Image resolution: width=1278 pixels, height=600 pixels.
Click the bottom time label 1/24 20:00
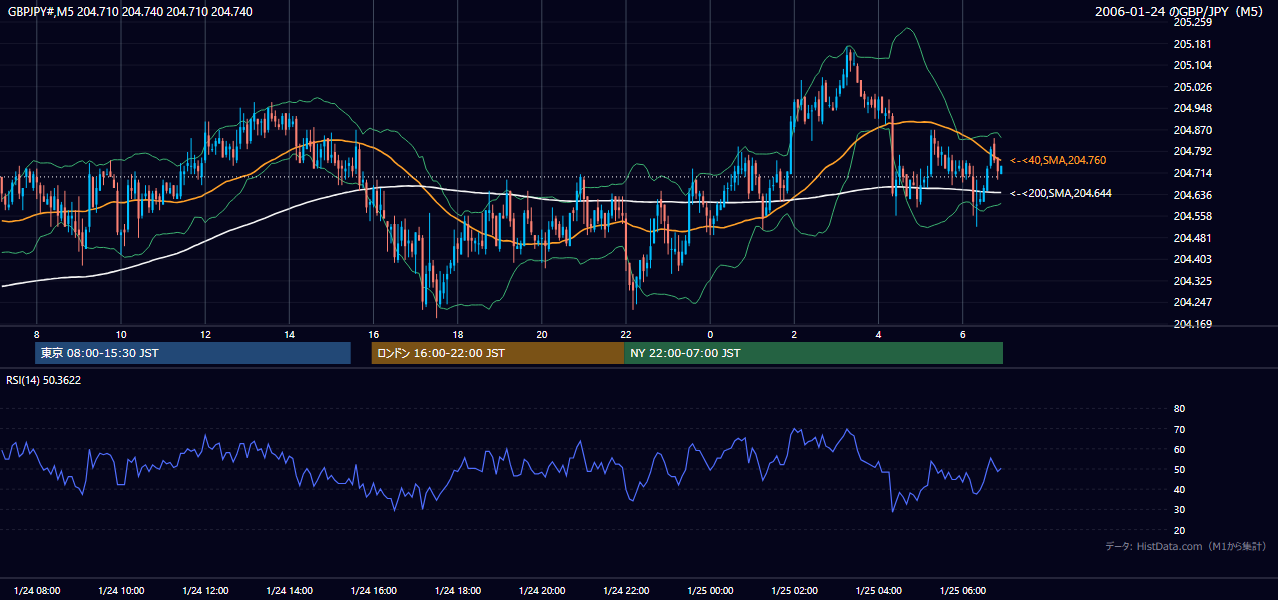542,590
